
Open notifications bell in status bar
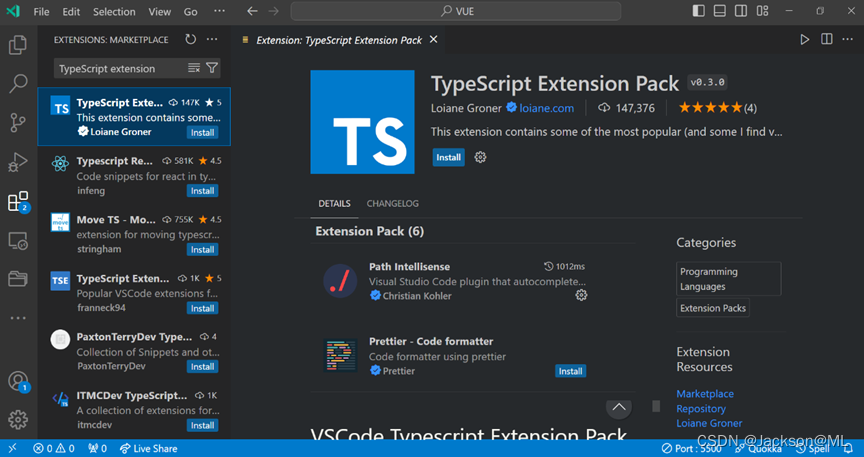pos(849,448)
